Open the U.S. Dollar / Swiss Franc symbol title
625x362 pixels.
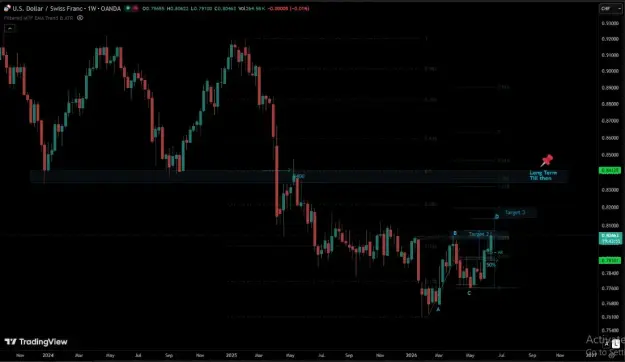(x=66, y=8)
